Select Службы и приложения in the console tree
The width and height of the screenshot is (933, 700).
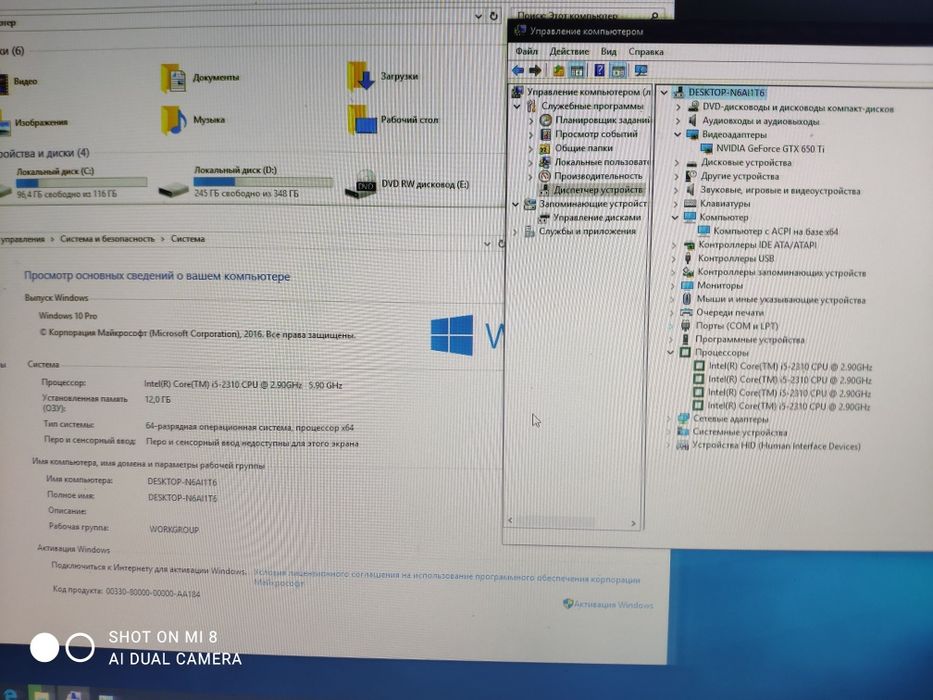click(x=587, y=231)
